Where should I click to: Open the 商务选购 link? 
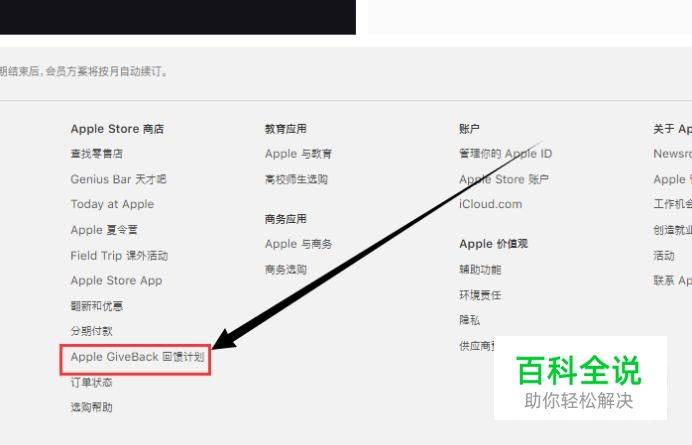pyautogui.click(x=286, y=269)
